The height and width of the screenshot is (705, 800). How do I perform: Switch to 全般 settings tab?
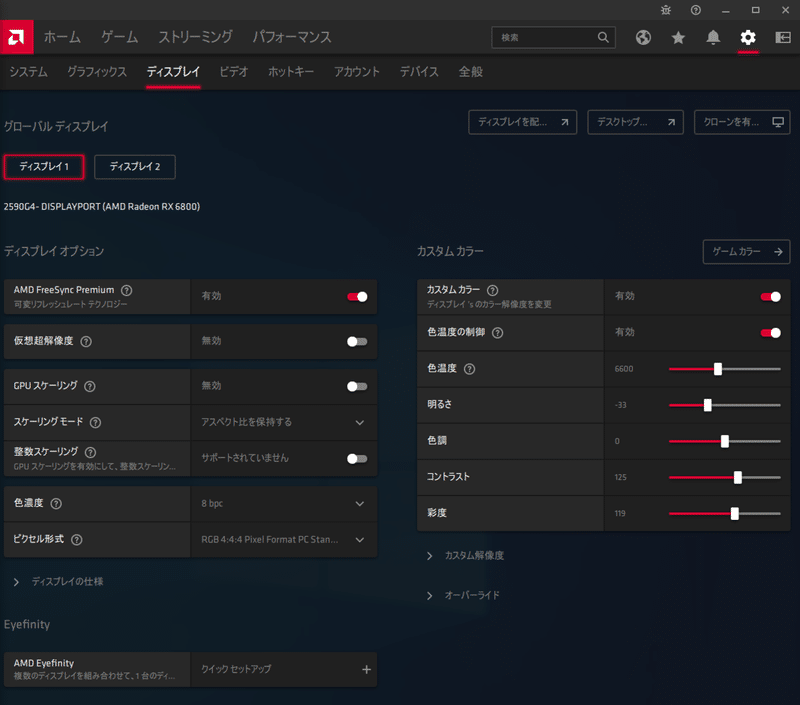[x=470, y=72]
